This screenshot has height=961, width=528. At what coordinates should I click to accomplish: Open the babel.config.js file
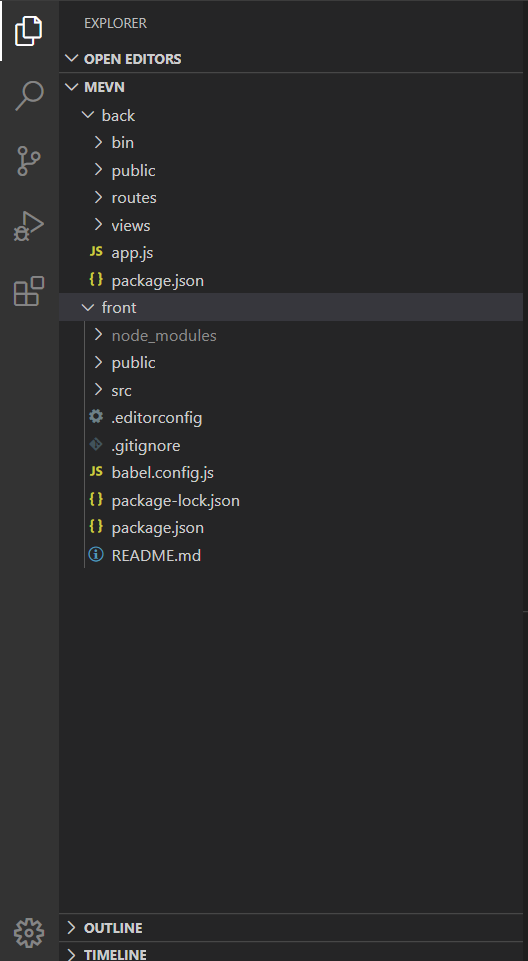tap(162, 473)
